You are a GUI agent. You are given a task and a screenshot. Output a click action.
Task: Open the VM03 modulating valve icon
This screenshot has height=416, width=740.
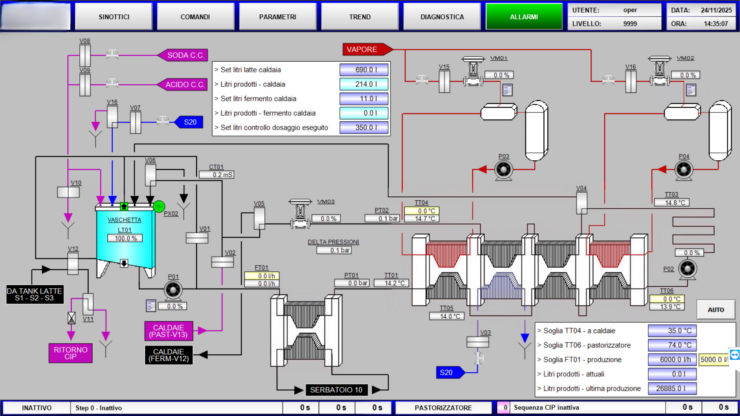[300, 213]
